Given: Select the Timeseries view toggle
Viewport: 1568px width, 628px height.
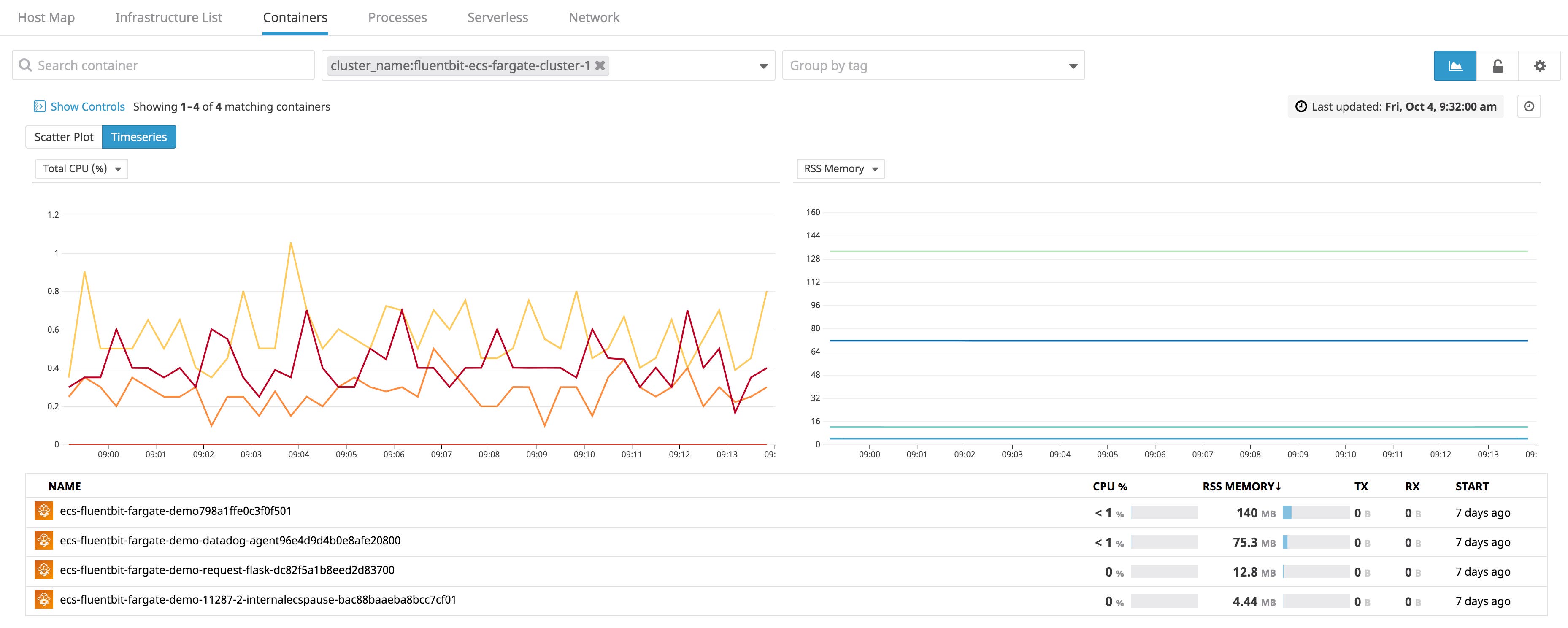Looking at the screenshot, I should click(139, 136).
